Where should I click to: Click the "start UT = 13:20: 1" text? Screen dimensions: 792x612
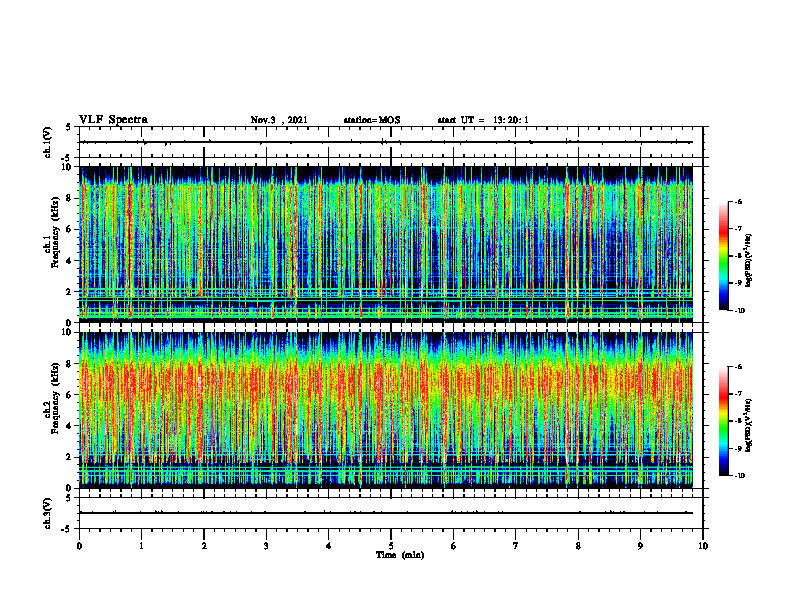point(483,120)
